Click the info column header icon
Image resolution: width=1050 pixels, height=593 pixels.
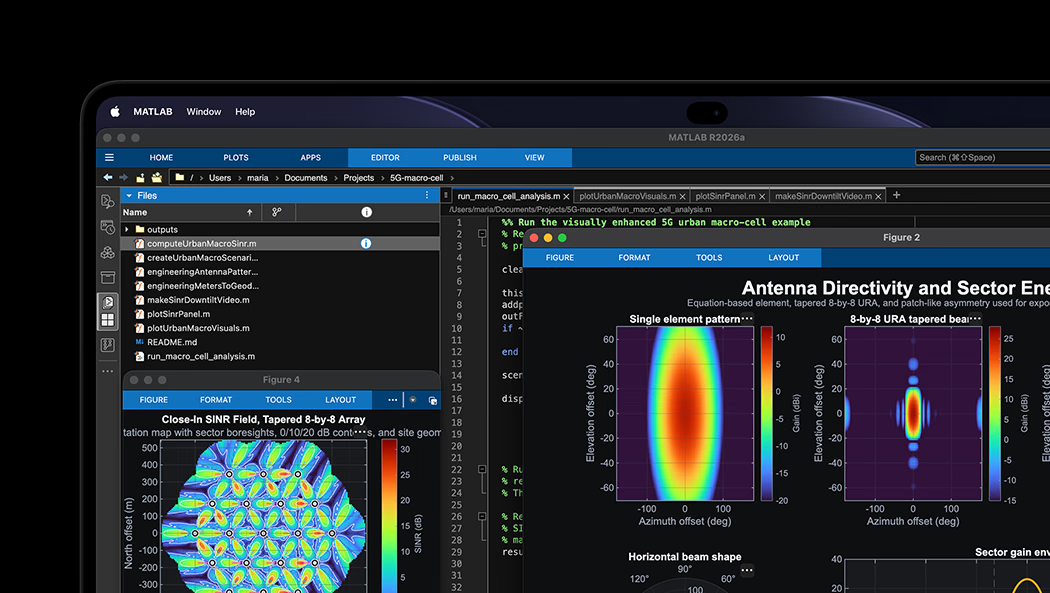coord(366,212)
